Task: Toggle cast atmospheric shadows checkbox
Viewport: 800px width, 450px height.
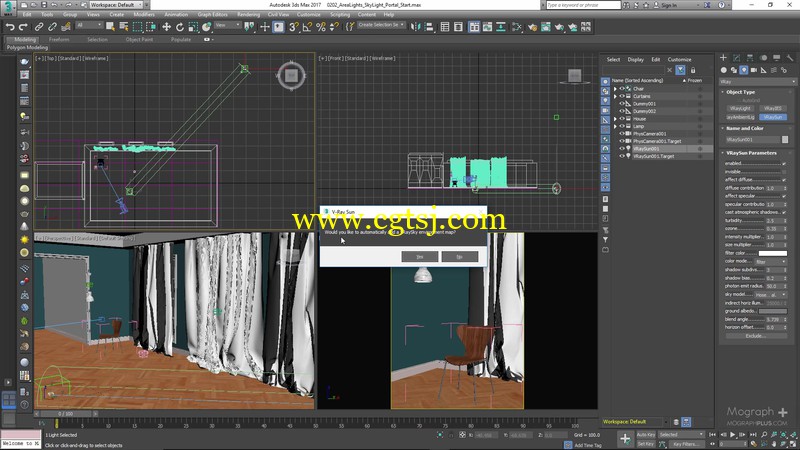Action: pyautogui.click(x=784, y=212)
